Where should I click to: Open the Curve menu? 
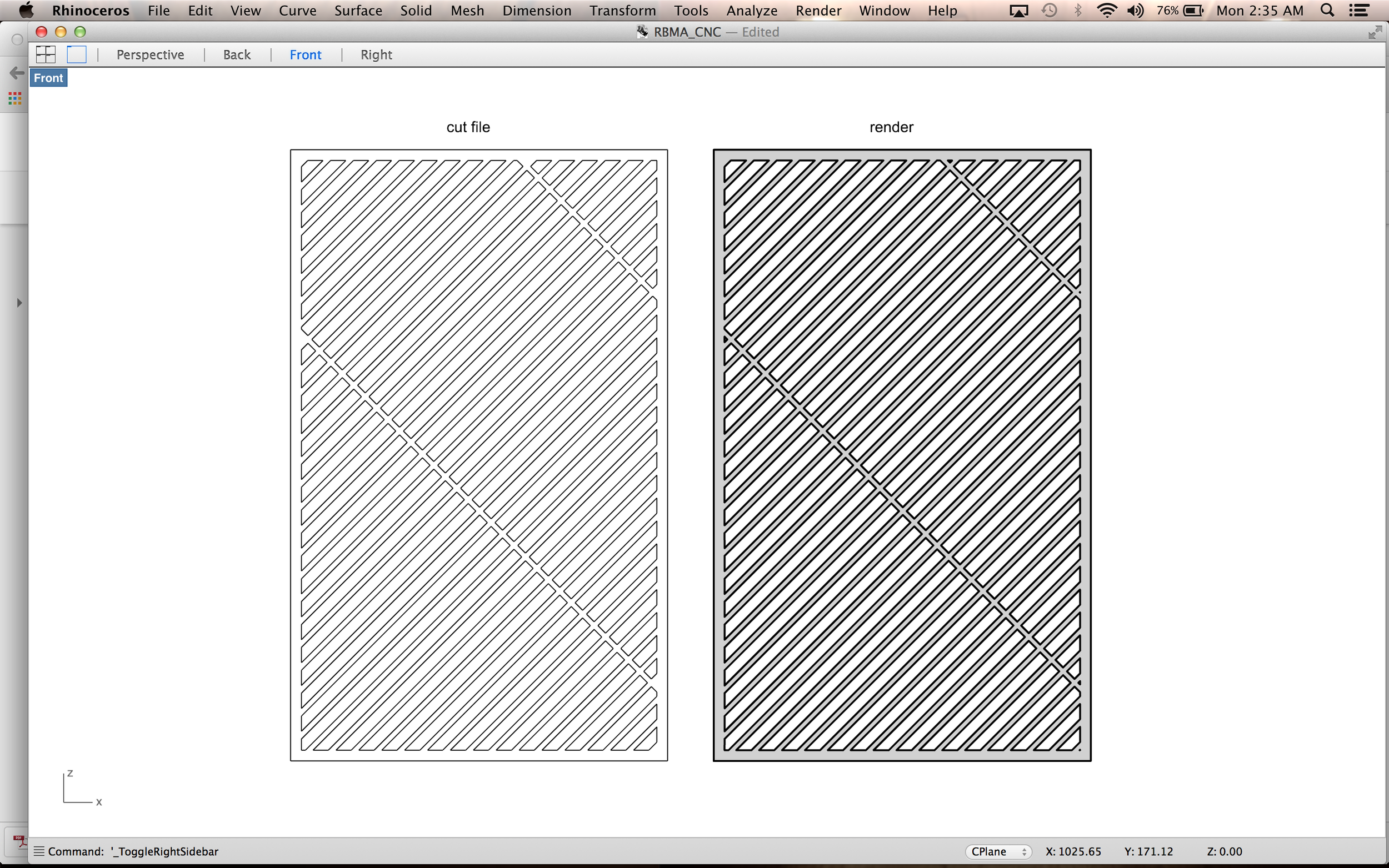(x=297, y=11)
